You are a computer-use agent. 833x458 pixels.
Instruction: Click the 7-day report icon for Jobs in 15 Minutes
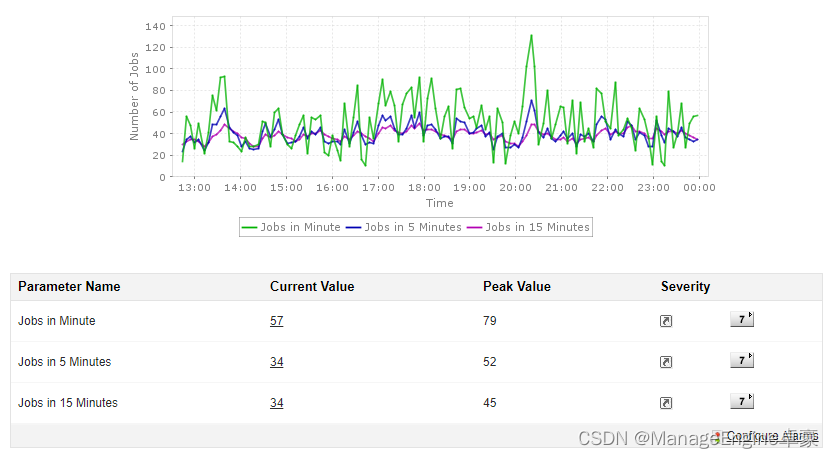[742, 401]
